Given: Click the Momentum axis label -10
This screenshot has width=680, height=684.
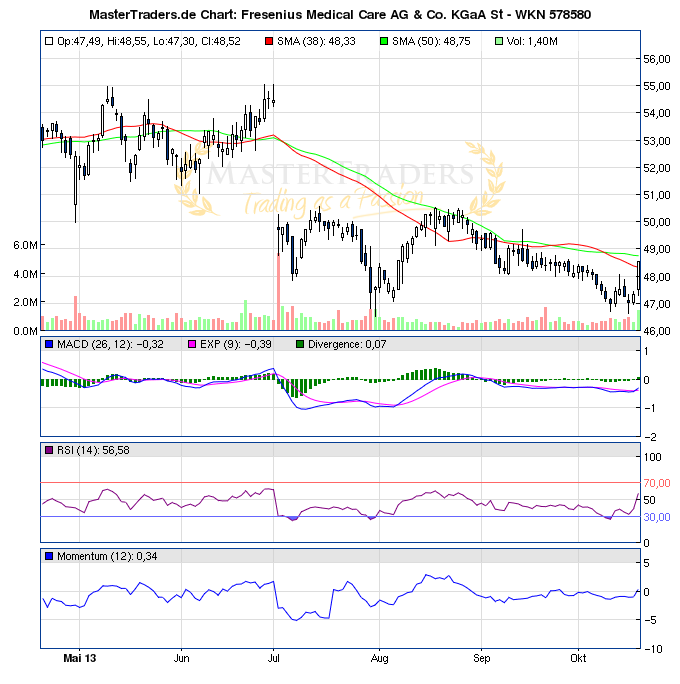Looking at the screenshot, I should point(653,650).
